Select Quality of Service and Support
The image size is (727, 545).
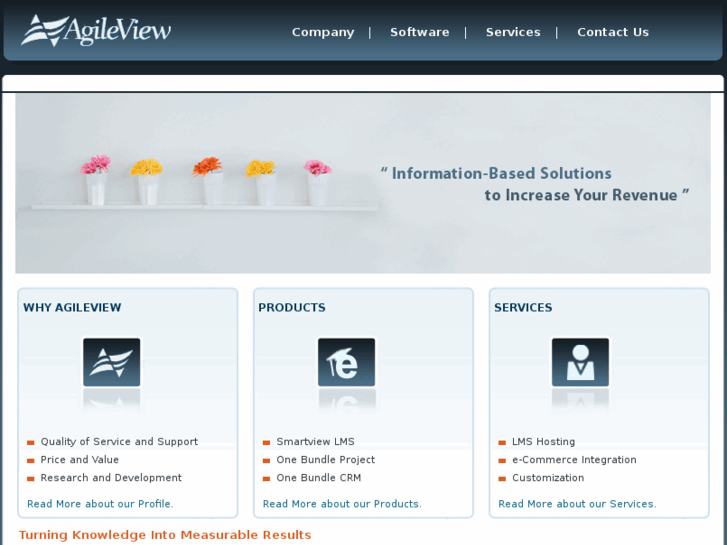click(119, 442)
